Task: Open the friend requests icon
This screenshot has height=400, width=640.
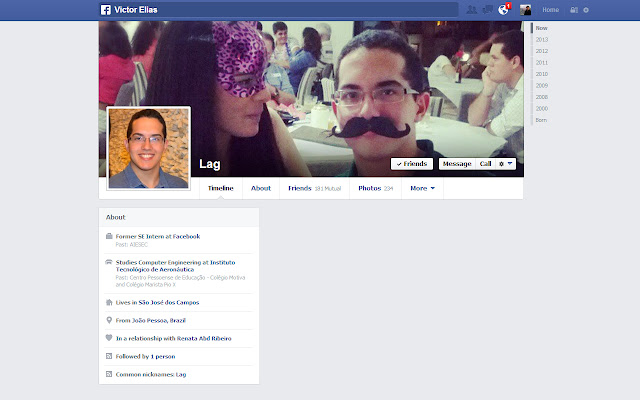Action: [471, 10]
